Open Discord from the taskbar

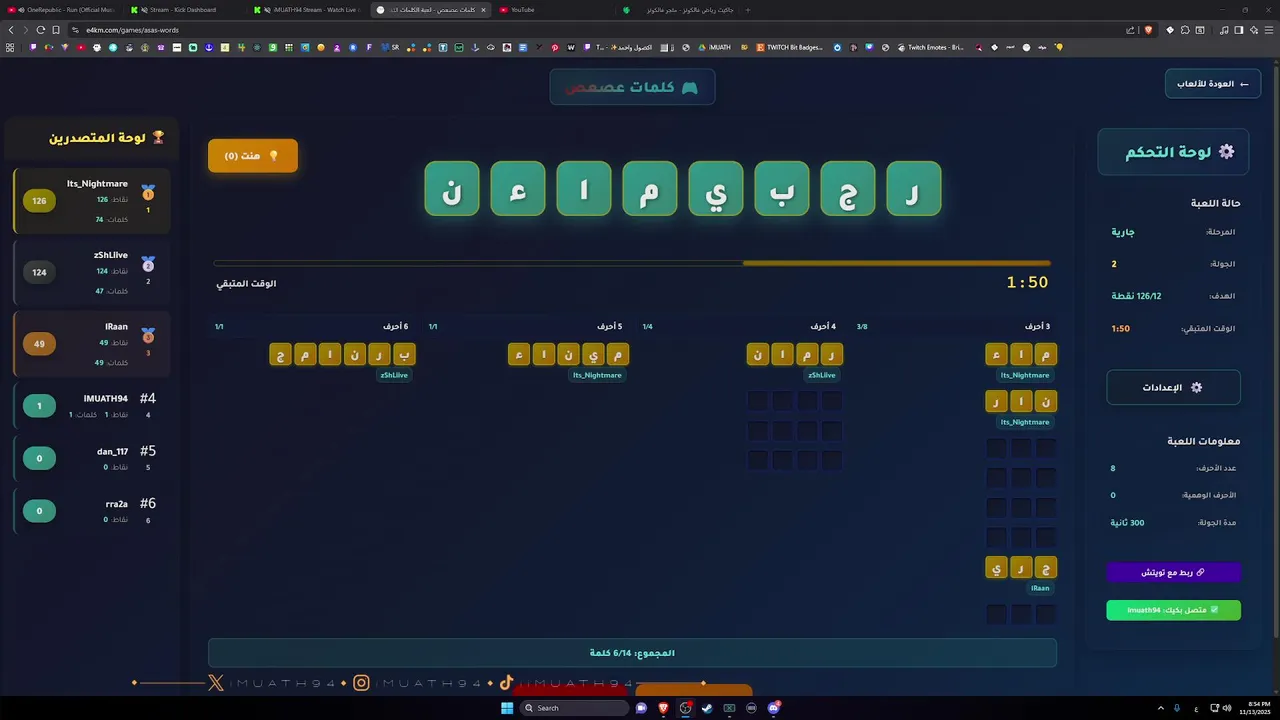(773, 708)
